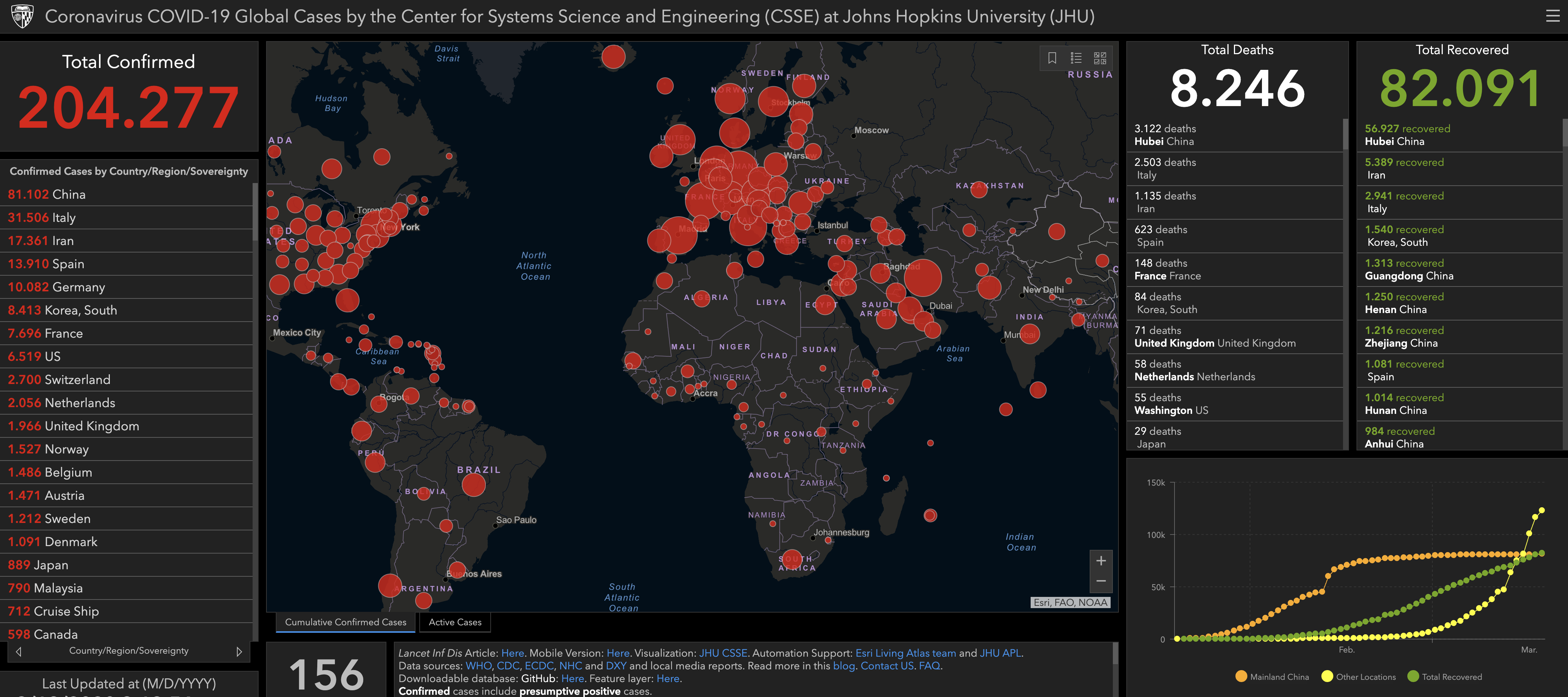Click the Contact US link

pos(887,666)
